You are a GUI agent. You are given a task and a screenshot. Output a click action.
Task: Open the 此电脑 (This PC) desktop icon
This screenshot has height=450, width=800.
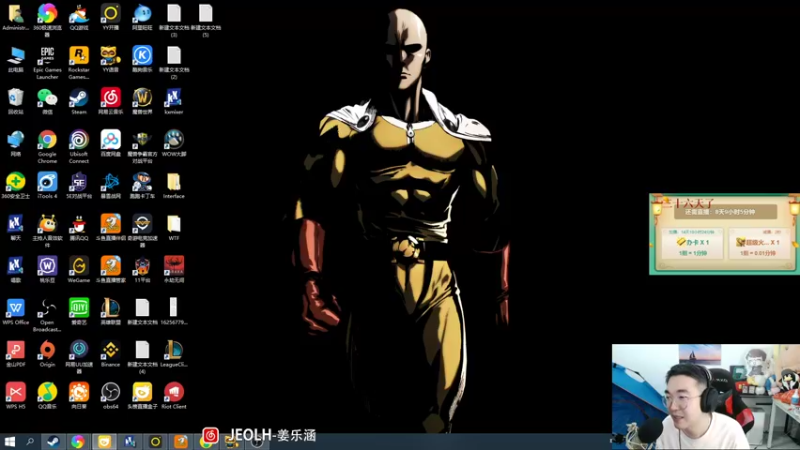pyautogui.click(x=15, y=60)
